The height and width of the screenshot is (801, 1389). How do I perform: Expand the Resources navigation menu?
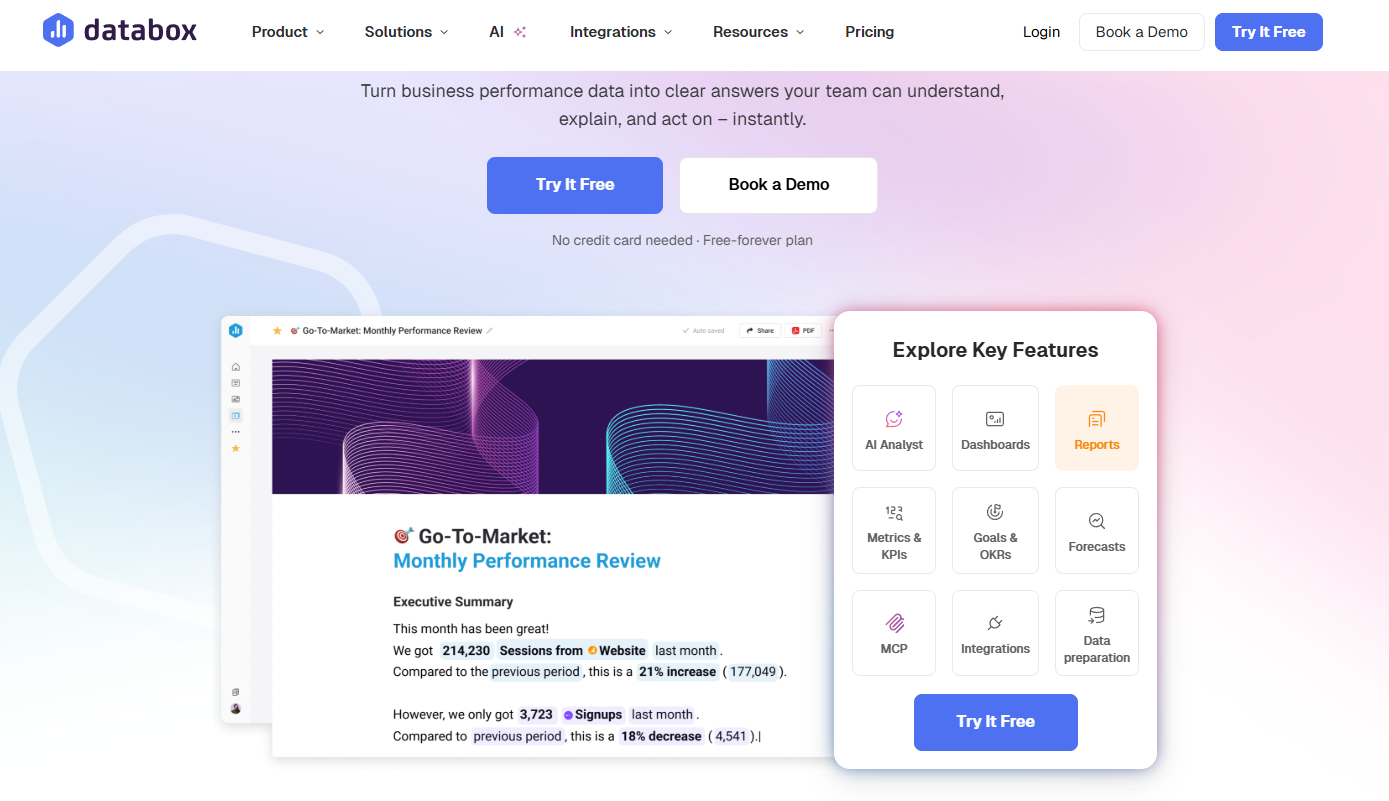coord(758,32)
